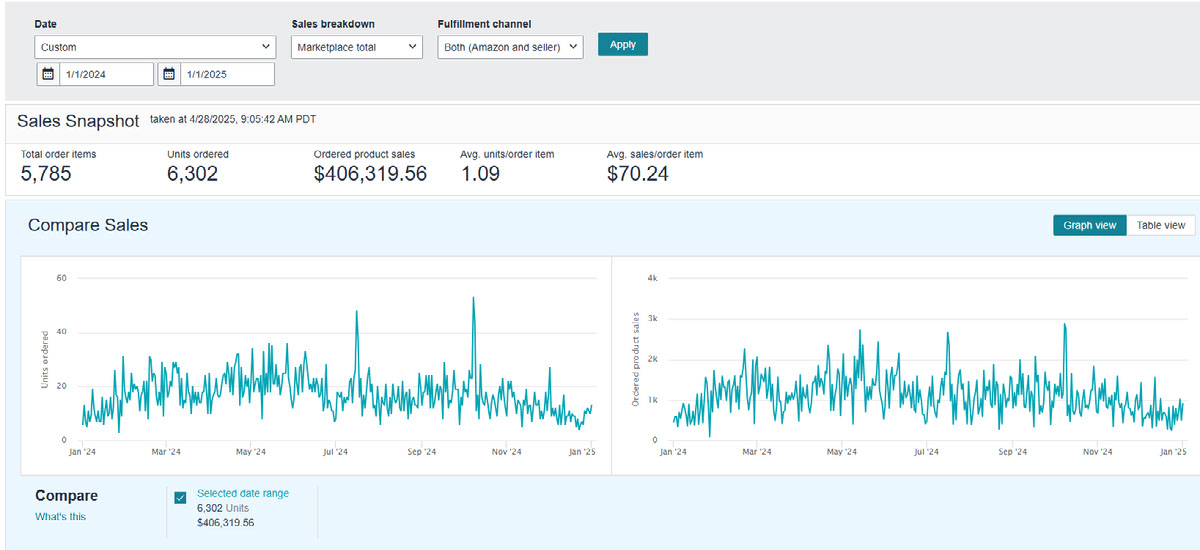Image resolution: width=1200 pixels, height=550 pixels.
Task: Expand the Date Custom dropdown
Action: 155,47
